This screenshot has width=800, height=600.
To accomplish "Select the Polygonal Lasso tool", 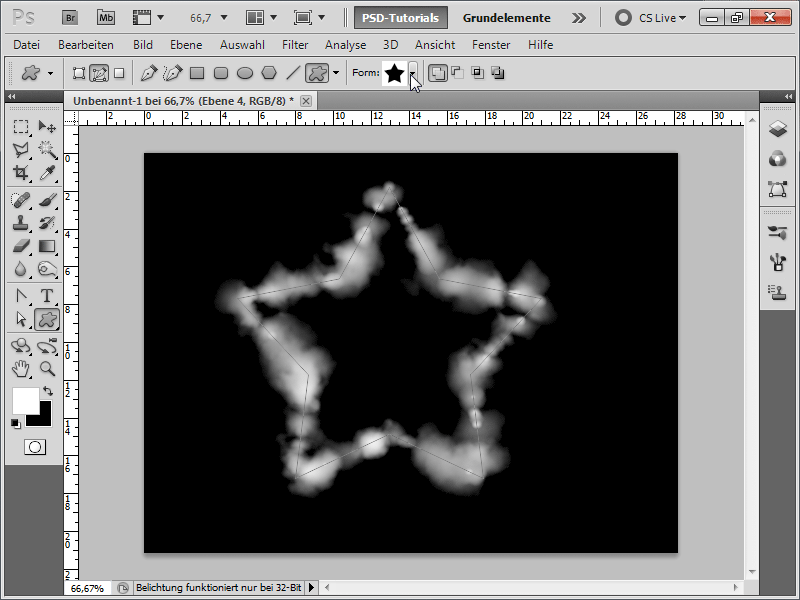I will [x=21, y=149].
